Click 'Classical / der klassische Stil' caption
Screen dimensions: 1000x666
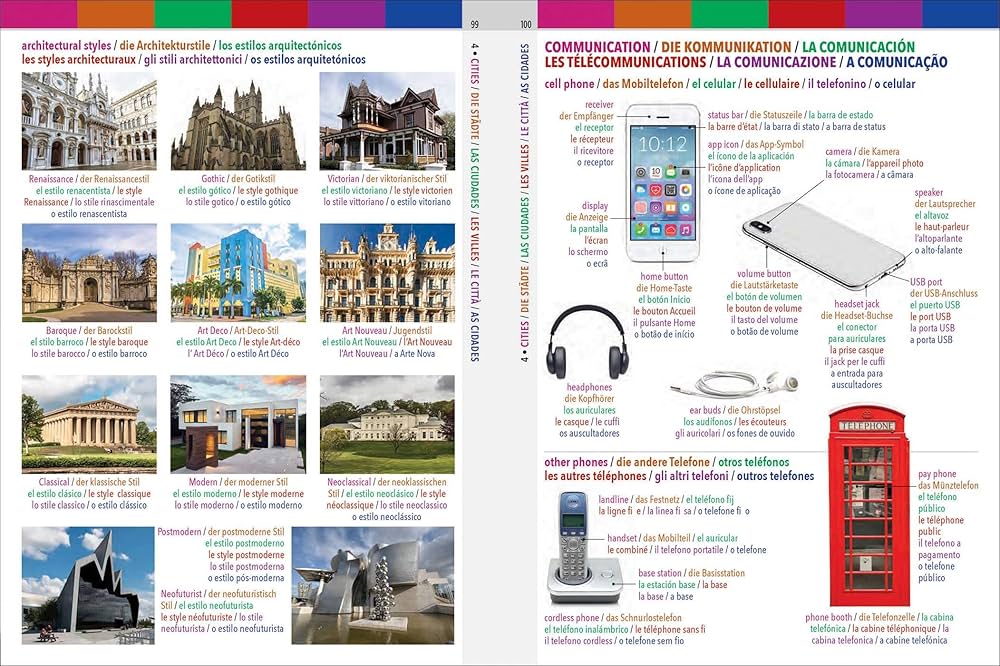(89, 482)
